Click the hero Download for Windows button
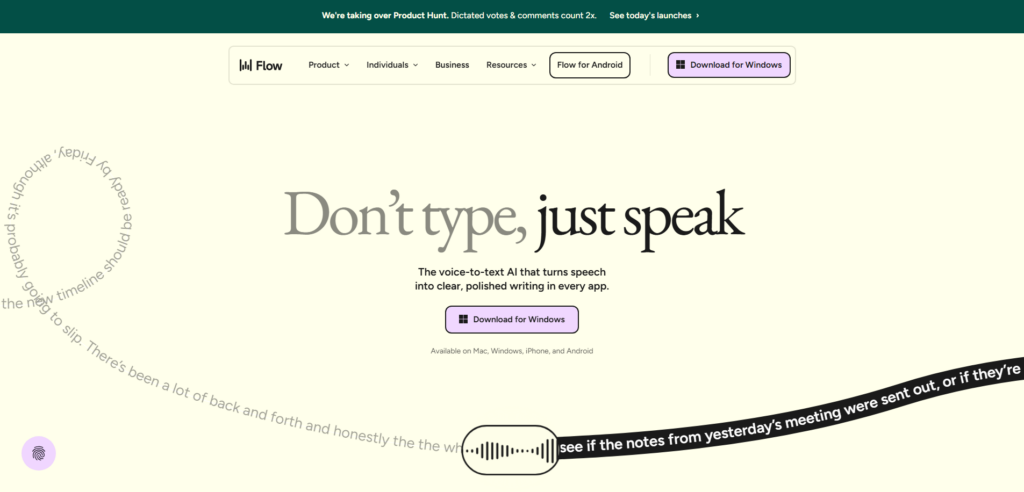The width and height of the screenshot is (1024, 492). pos(512,320)
